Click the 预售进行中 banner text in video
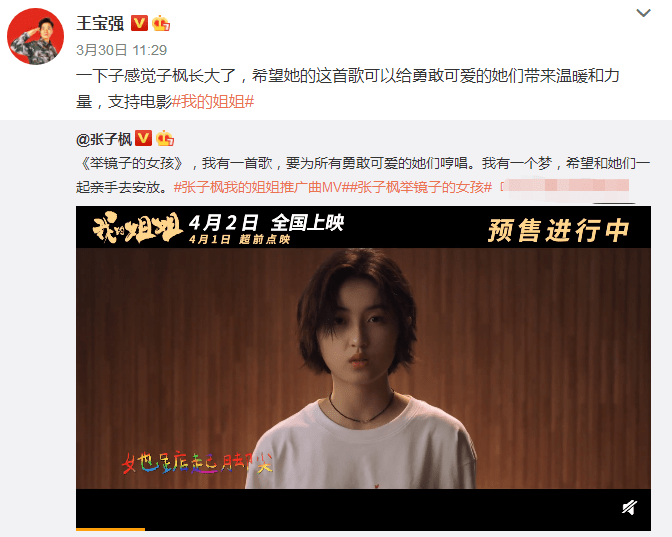Image resolution: width=672 pixels, height=537 pixels. (558, 231)
